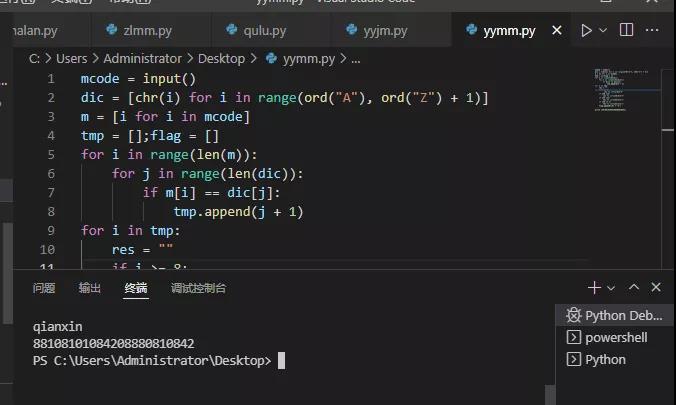Run the Python file with play button
Screen dimensions: 676x405
click(x=586, y=30)
